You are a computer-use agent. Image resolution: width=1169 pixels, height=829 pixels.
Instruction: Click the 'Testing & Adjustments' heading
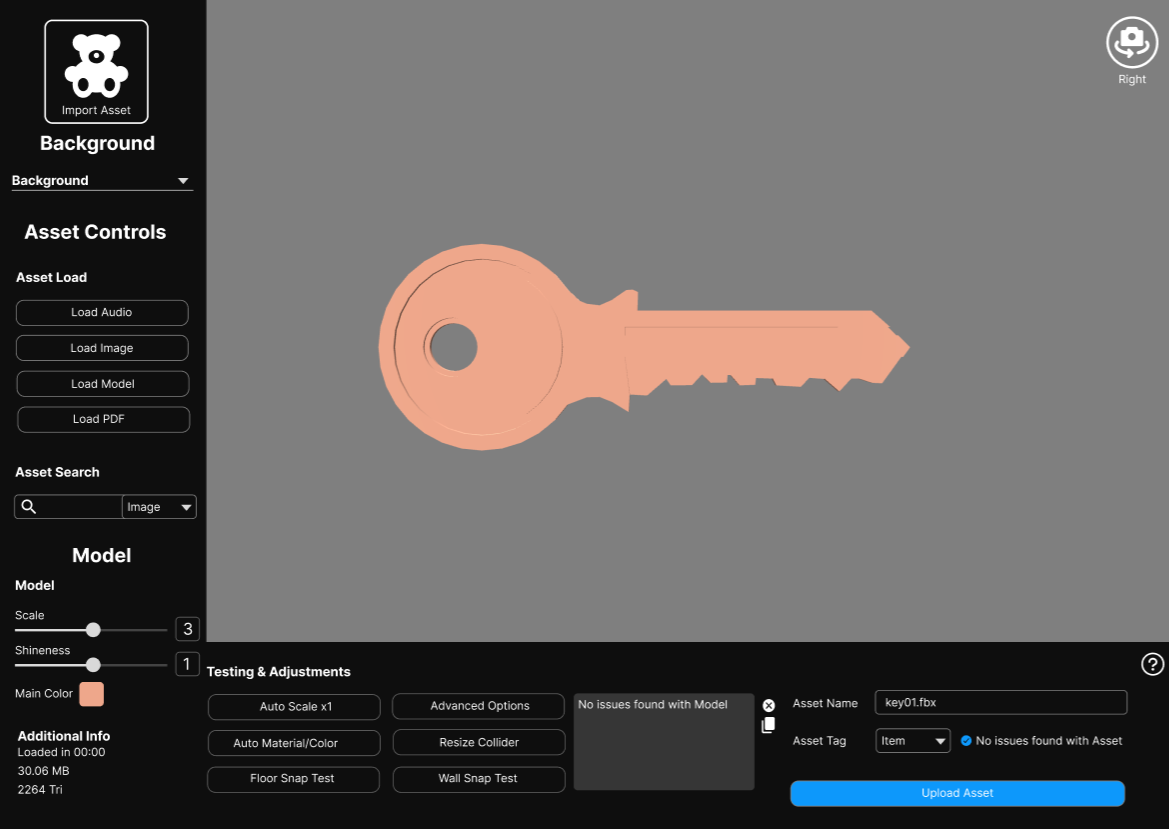[278, 672]
